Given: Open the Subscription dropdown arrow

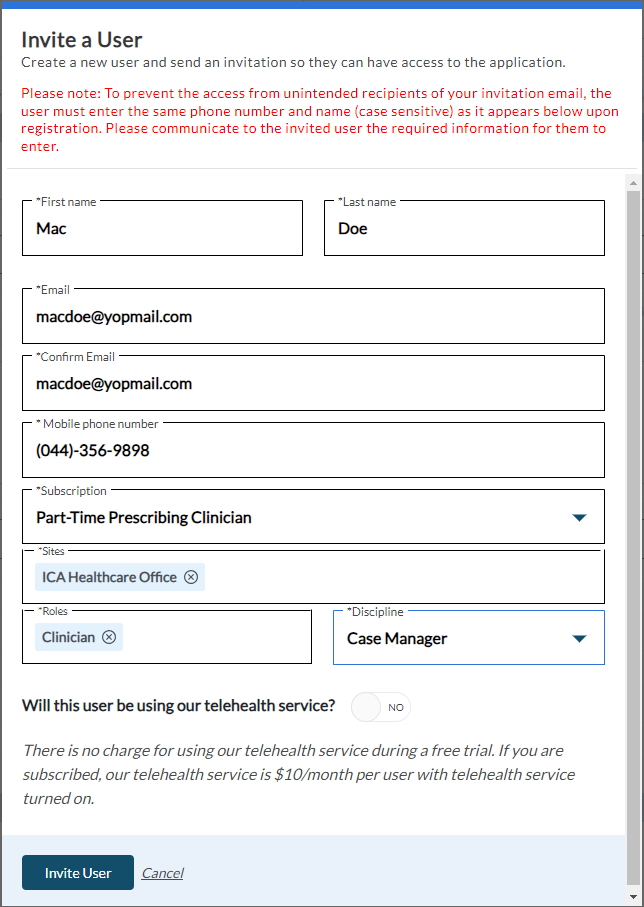Looking at the screenshot, I should point(578,517).
